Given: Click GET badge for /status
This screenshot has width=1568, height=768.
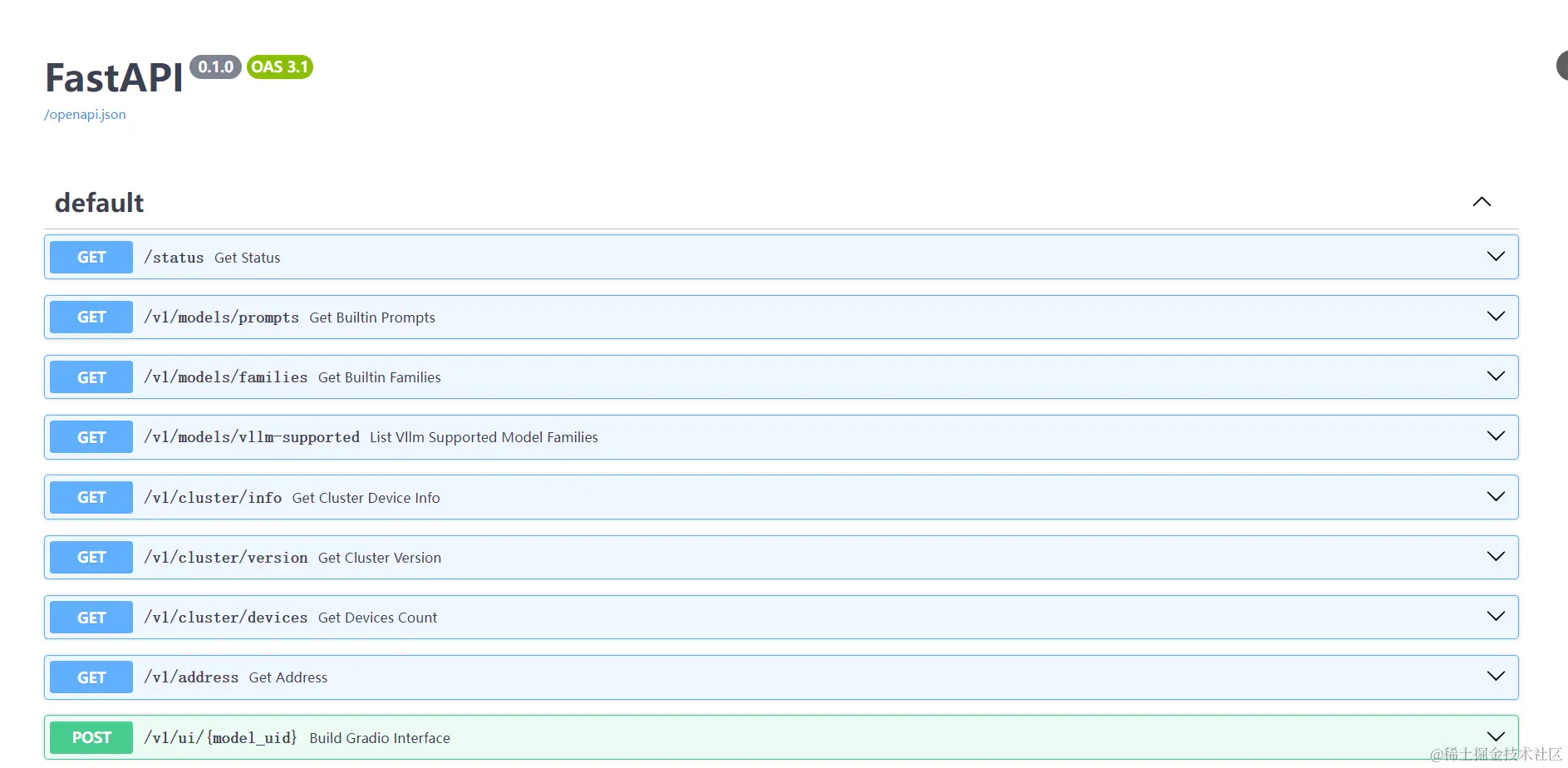Looking at the screenshot, I should click(x=91, y=257).
